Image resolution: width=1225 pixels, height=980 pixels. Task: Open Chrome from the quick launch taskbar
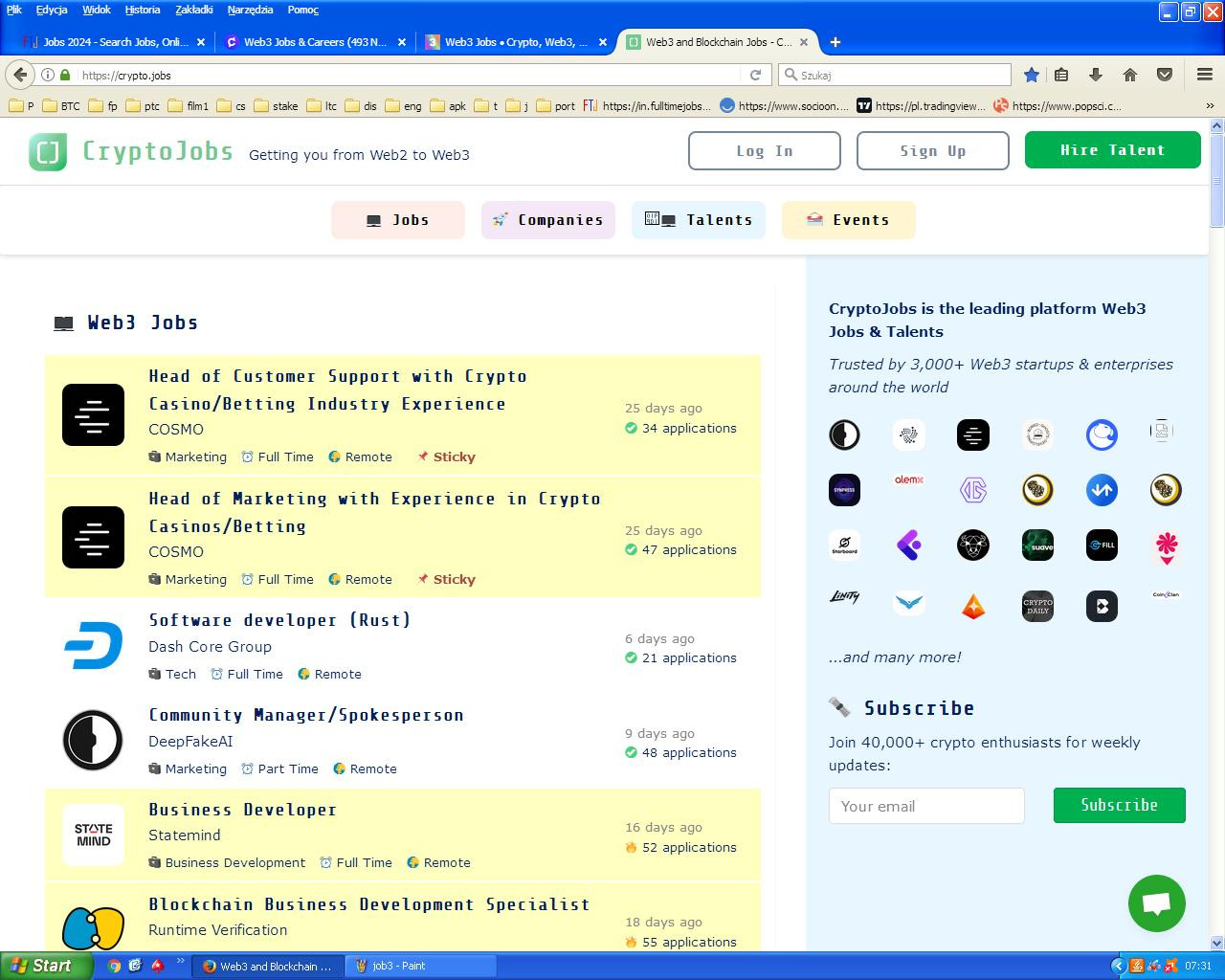114,966
